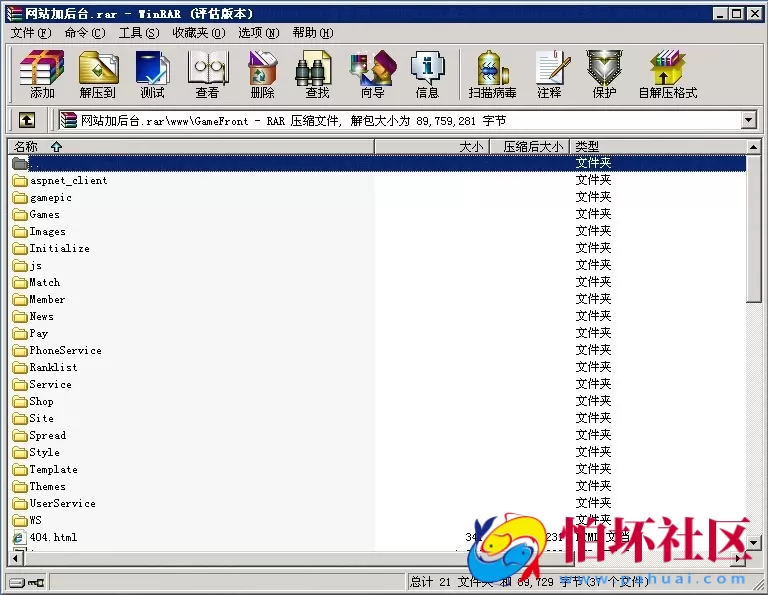Screen dimensions: 768x595
Task: Open the 帮助(H) menu
Action: point(312,33)
